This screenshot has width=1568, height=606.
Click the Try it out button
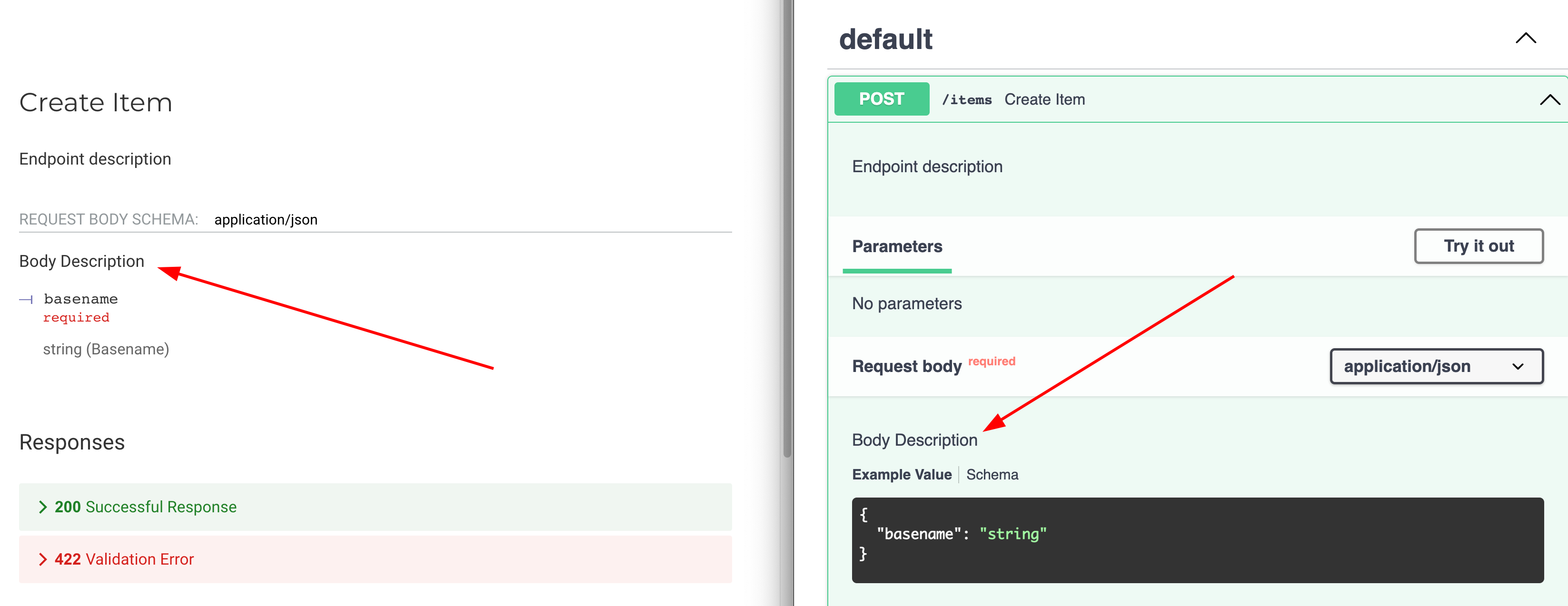pos(1479,246)
